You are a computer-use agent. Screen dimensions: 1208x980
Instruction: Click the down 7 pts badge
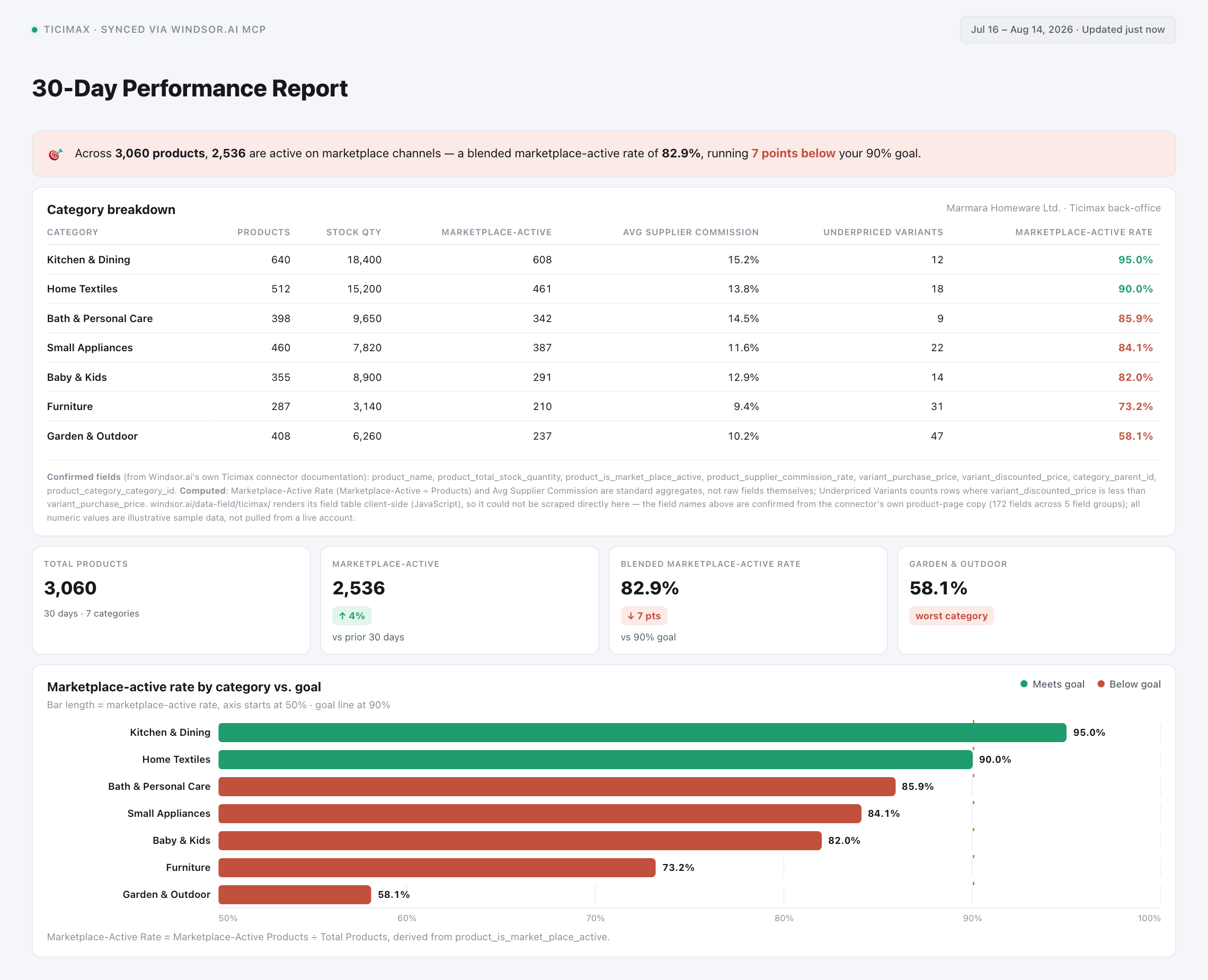[x=644, y=616]
